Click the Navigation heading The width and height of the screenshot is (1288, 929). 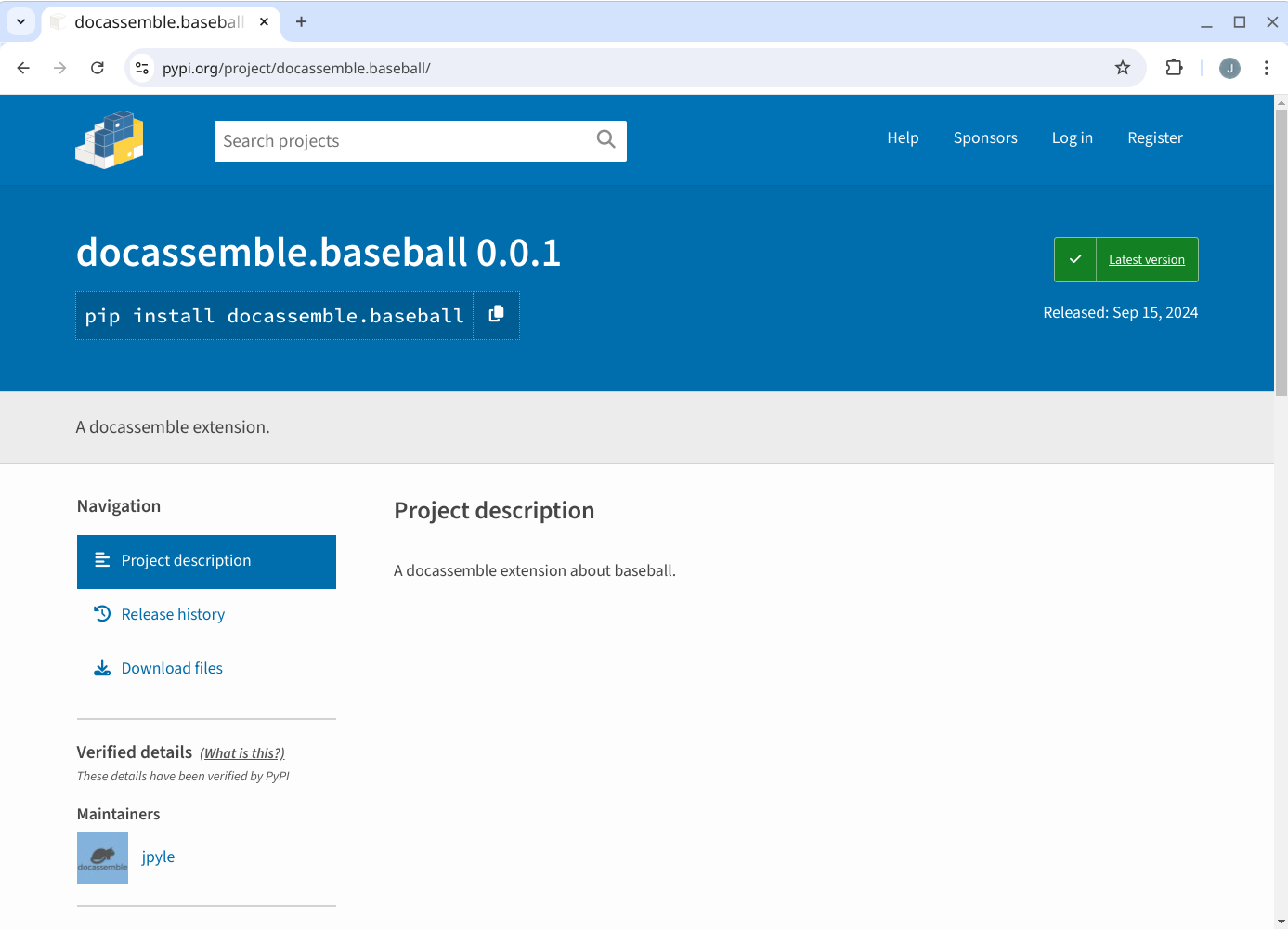119,506
